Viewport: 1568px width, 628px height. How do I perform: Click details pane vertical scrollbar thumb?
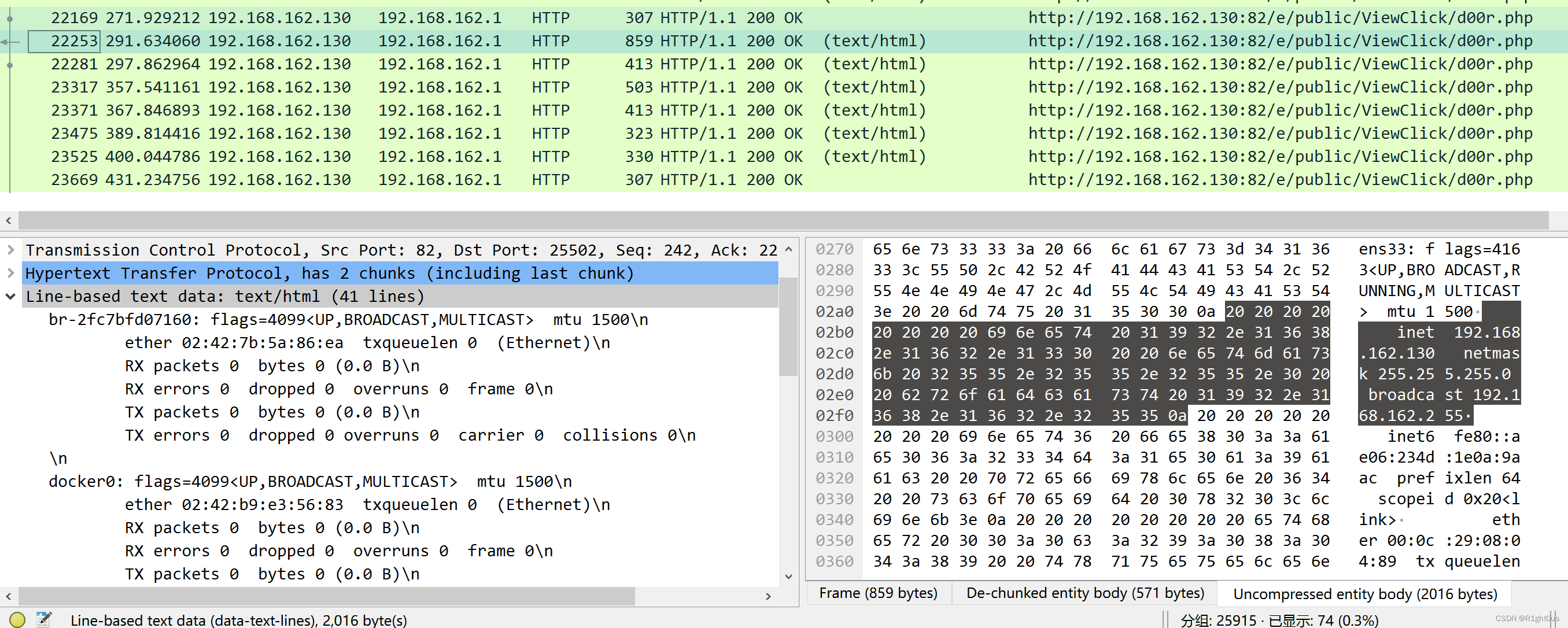pos(788,326)
